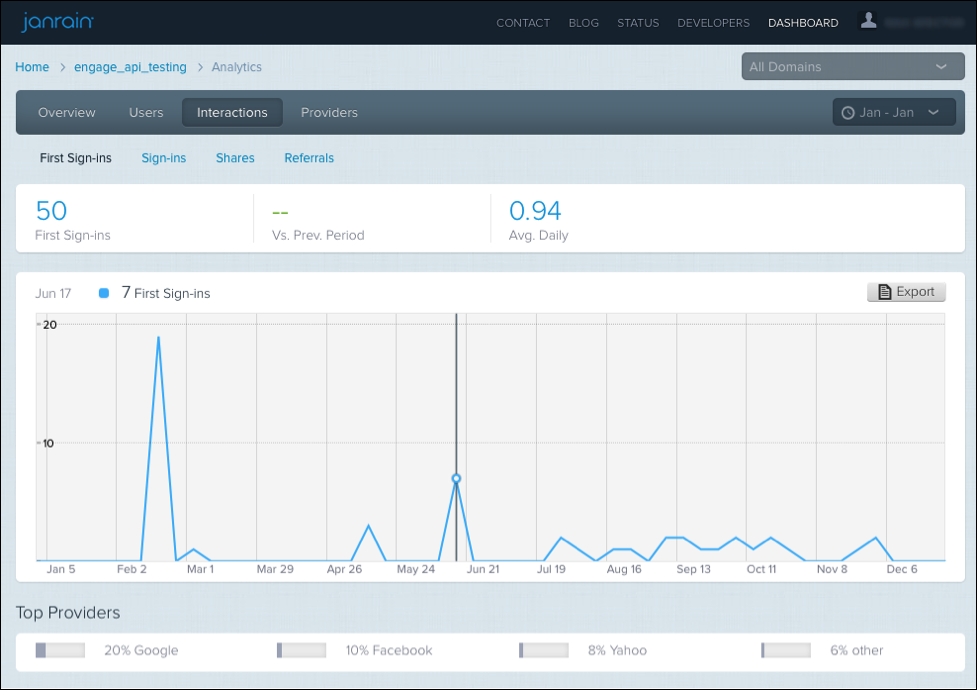Click the blue First Sign-ins legend square
This screenshot has height=690, width=977.
(x=104, y=293)
